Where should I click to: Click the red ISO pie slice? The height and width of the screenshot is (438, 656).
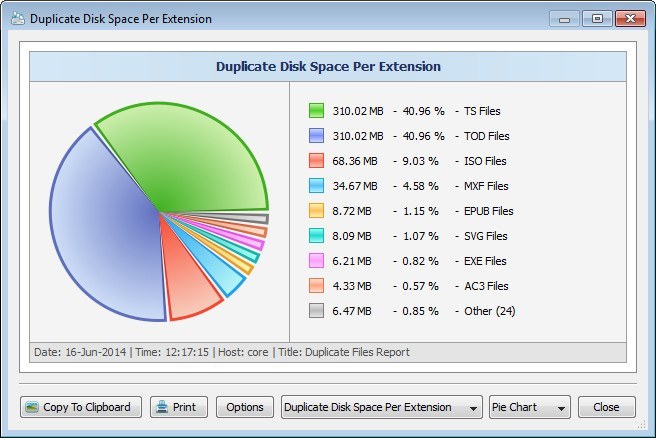click(x=190, y=285)
